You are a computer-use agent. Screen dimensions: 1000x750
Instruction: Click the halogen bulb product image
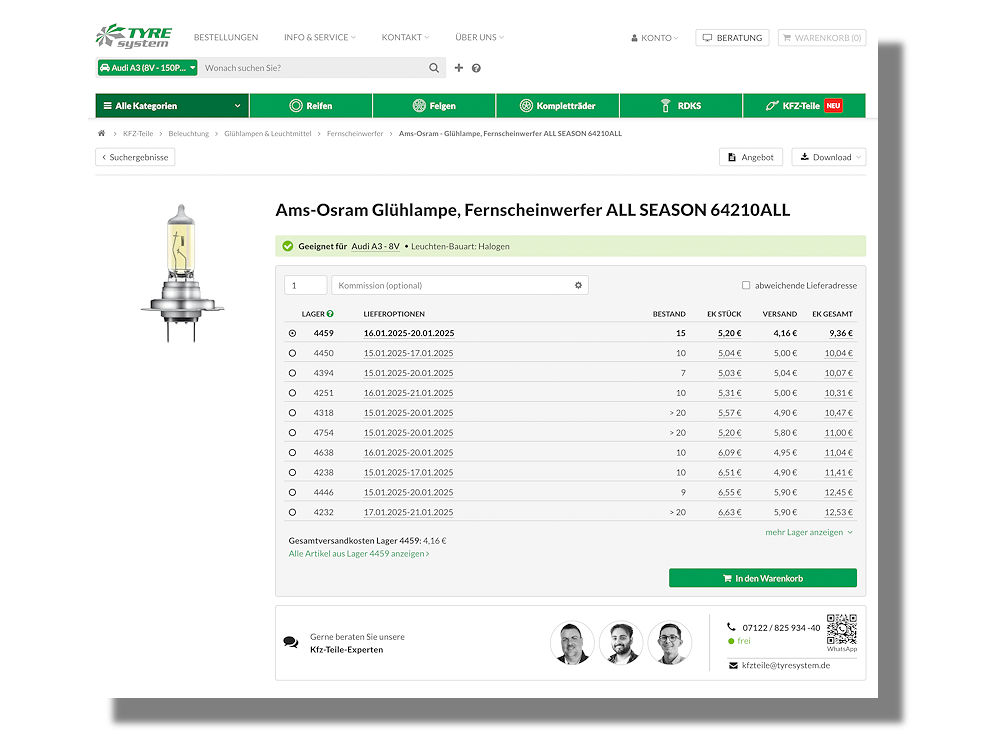tap(182, 273)
